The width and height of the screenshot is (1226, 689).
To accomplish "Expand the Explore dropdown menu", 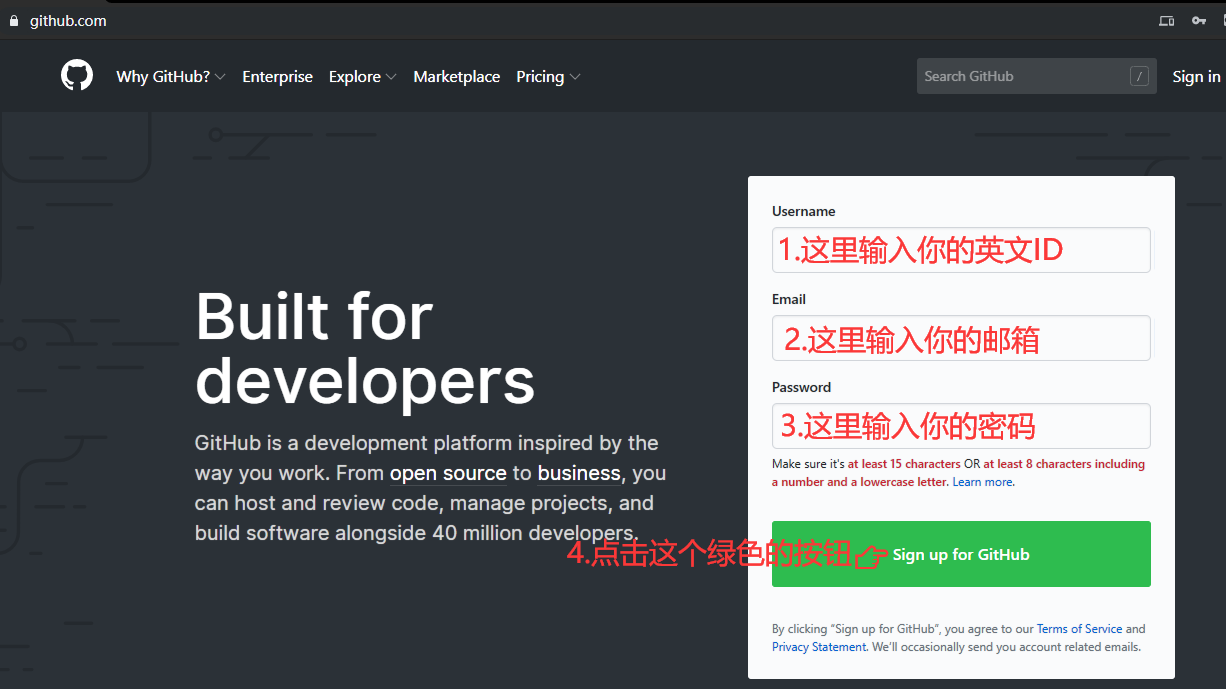I will 363,77.
